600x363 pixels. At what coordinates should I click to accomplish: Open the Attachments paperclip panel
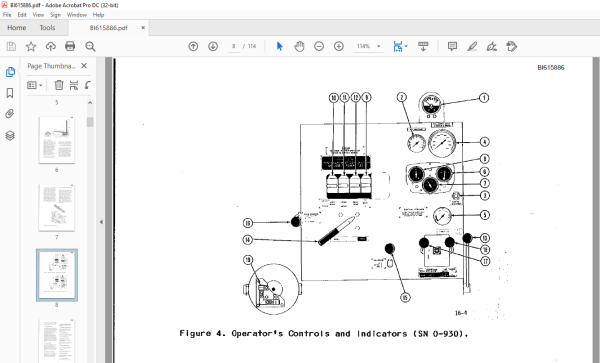(10, 114)
